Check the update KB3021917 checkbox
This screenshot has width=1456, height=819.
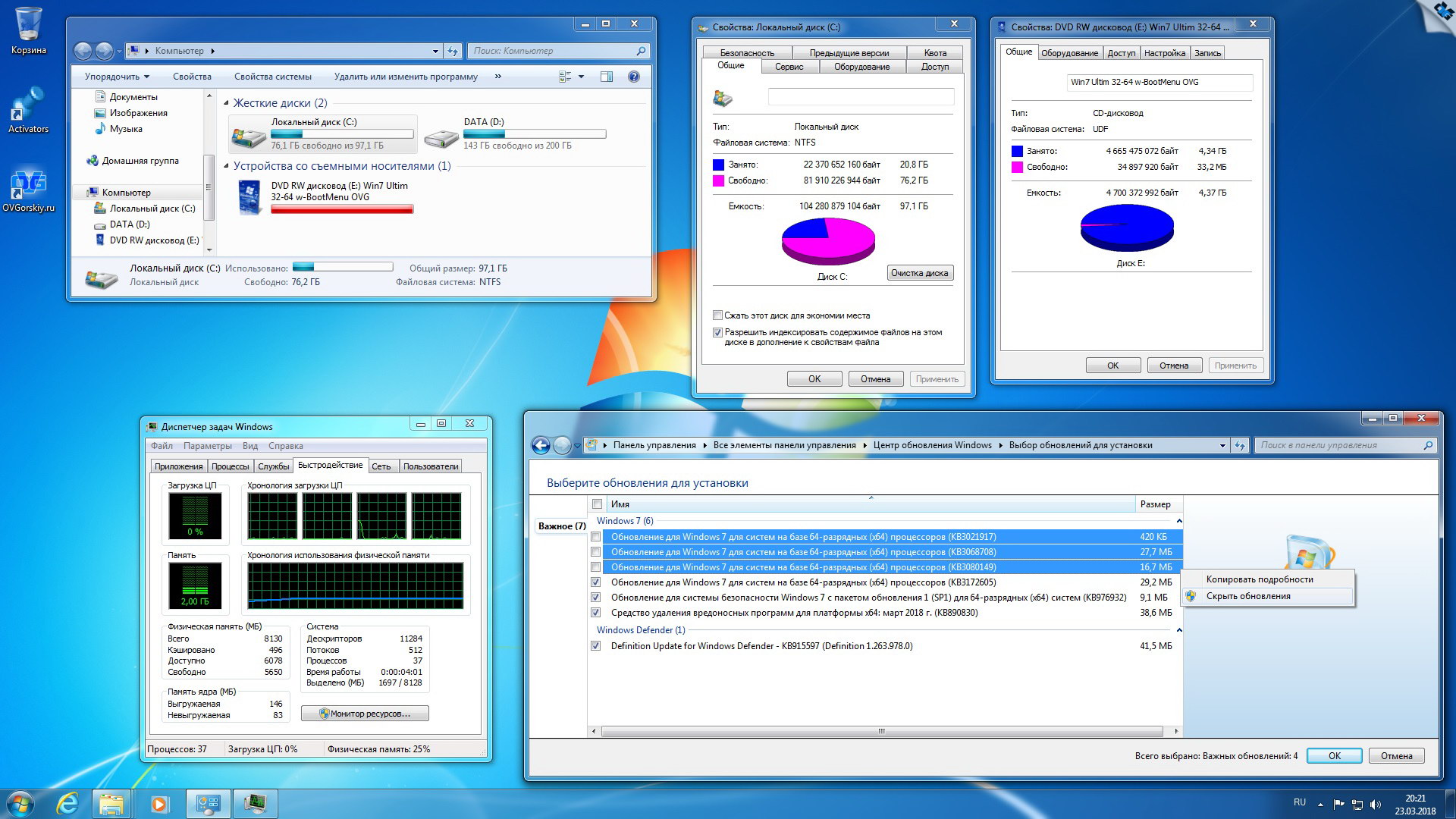595,537
